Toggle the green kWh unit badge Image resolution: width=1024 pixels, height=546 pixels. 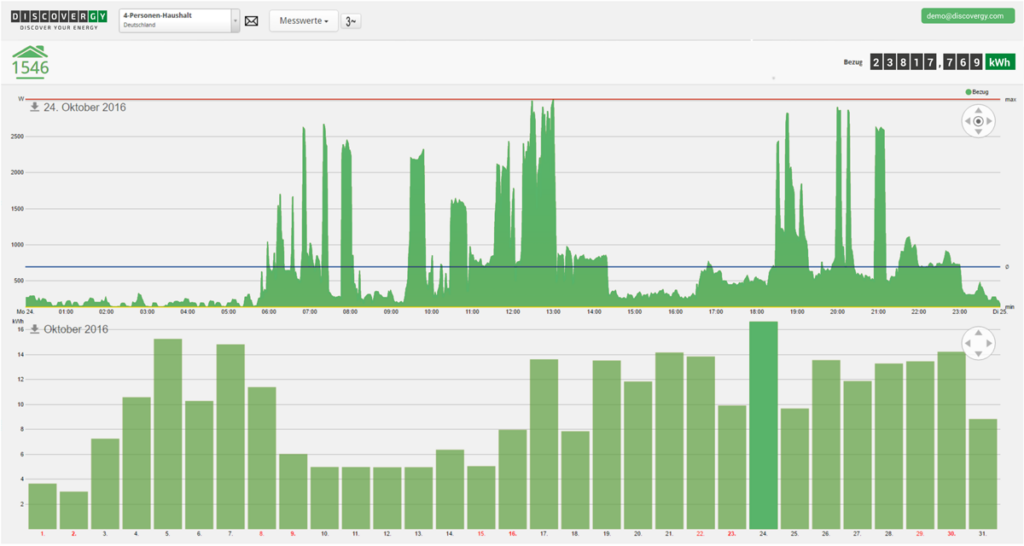999,62
